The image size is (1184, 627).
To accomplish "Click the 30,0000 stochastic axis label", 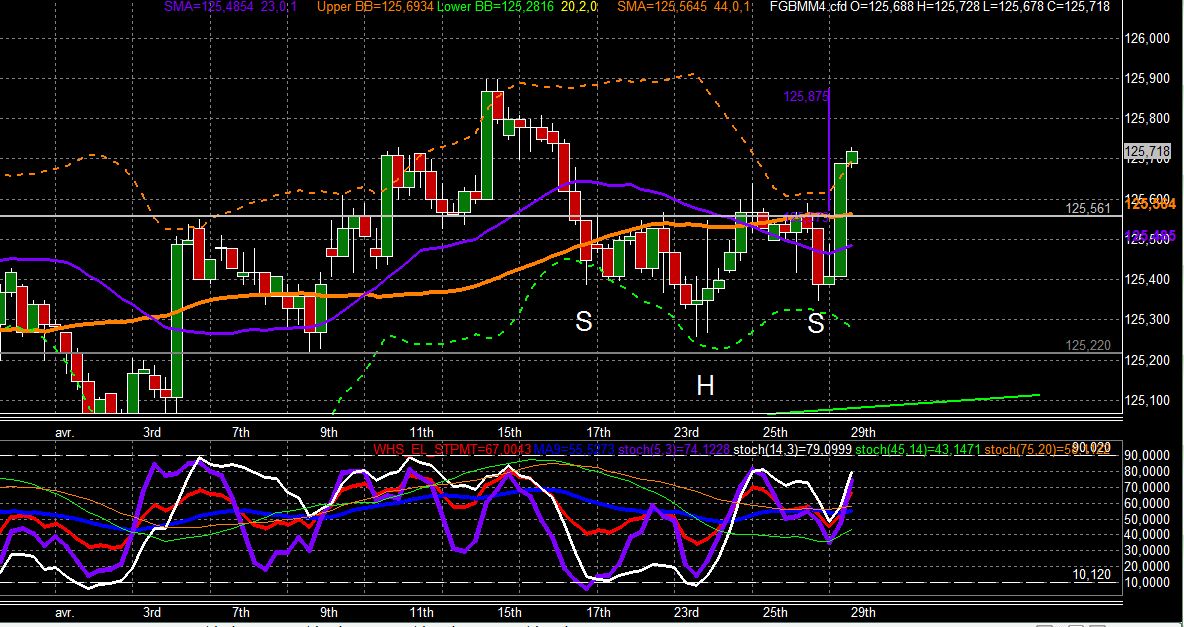I will click(x=1149, y=550).
